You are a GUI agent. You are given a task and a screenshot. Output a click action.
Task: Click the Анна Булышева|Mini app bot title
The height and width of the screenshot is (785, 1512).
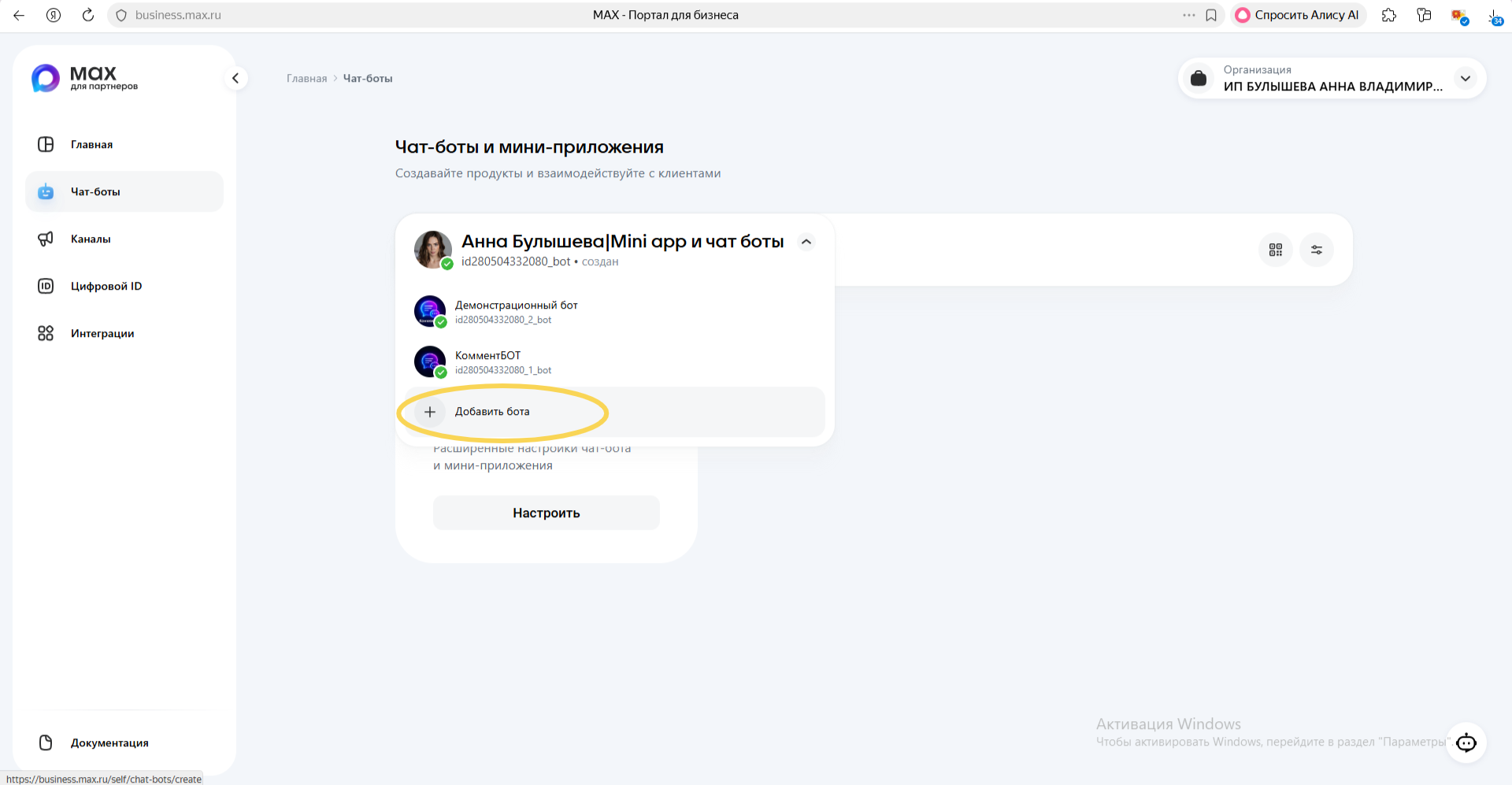(x=622, y=241)
